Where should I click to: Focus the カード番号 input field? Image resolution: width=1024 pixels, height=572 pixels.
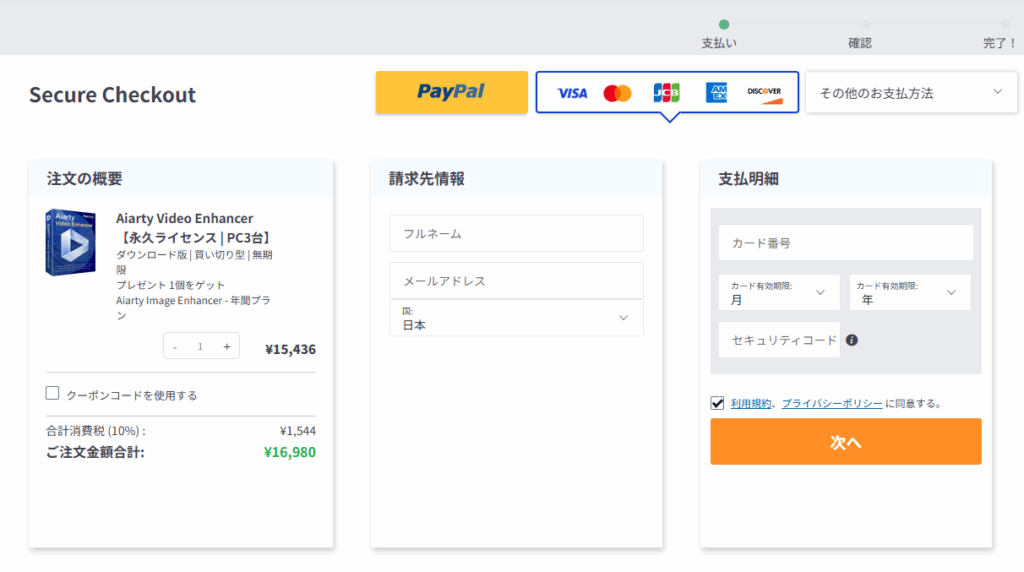(x=846, y=243)
